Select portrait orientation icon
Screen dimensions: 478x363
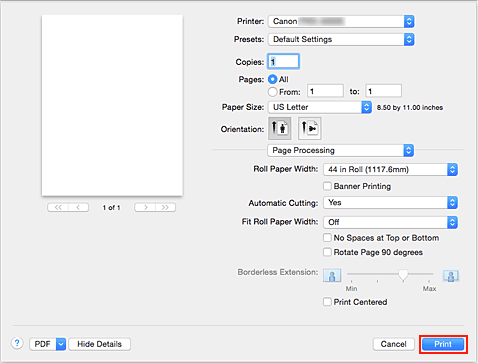coord(279,128)
